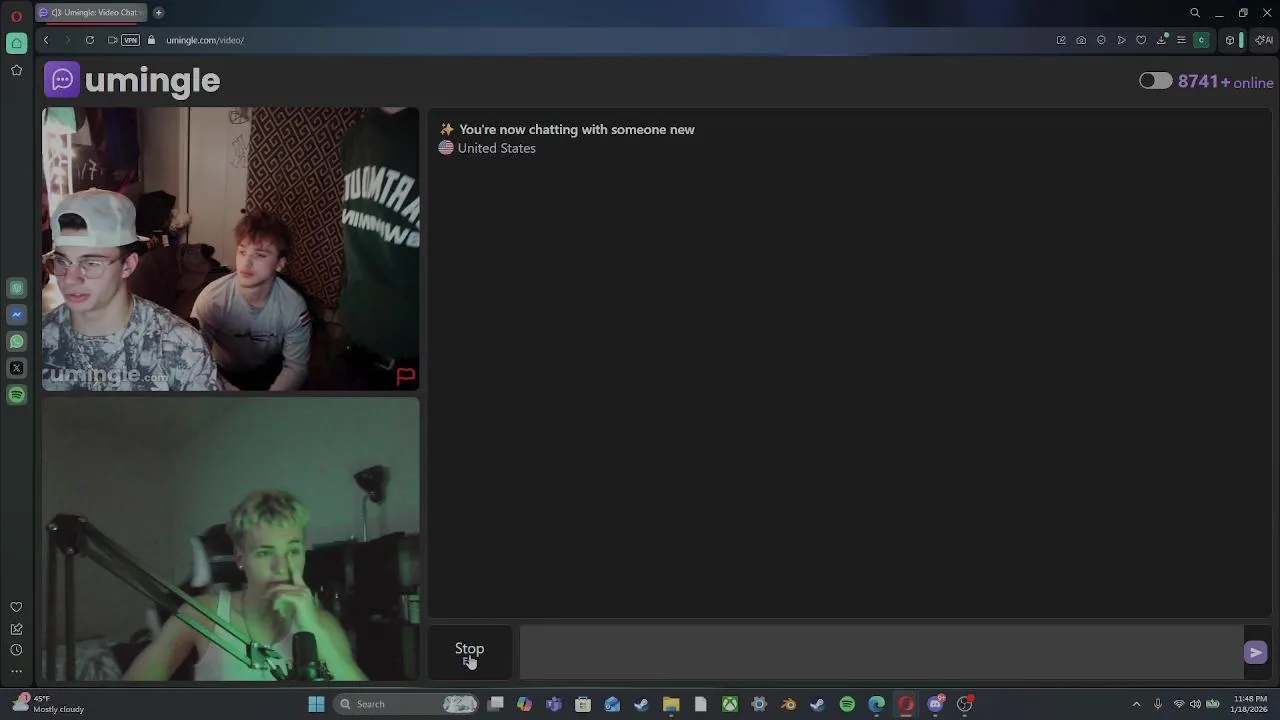Click the Stop chat button

point(469,652)
